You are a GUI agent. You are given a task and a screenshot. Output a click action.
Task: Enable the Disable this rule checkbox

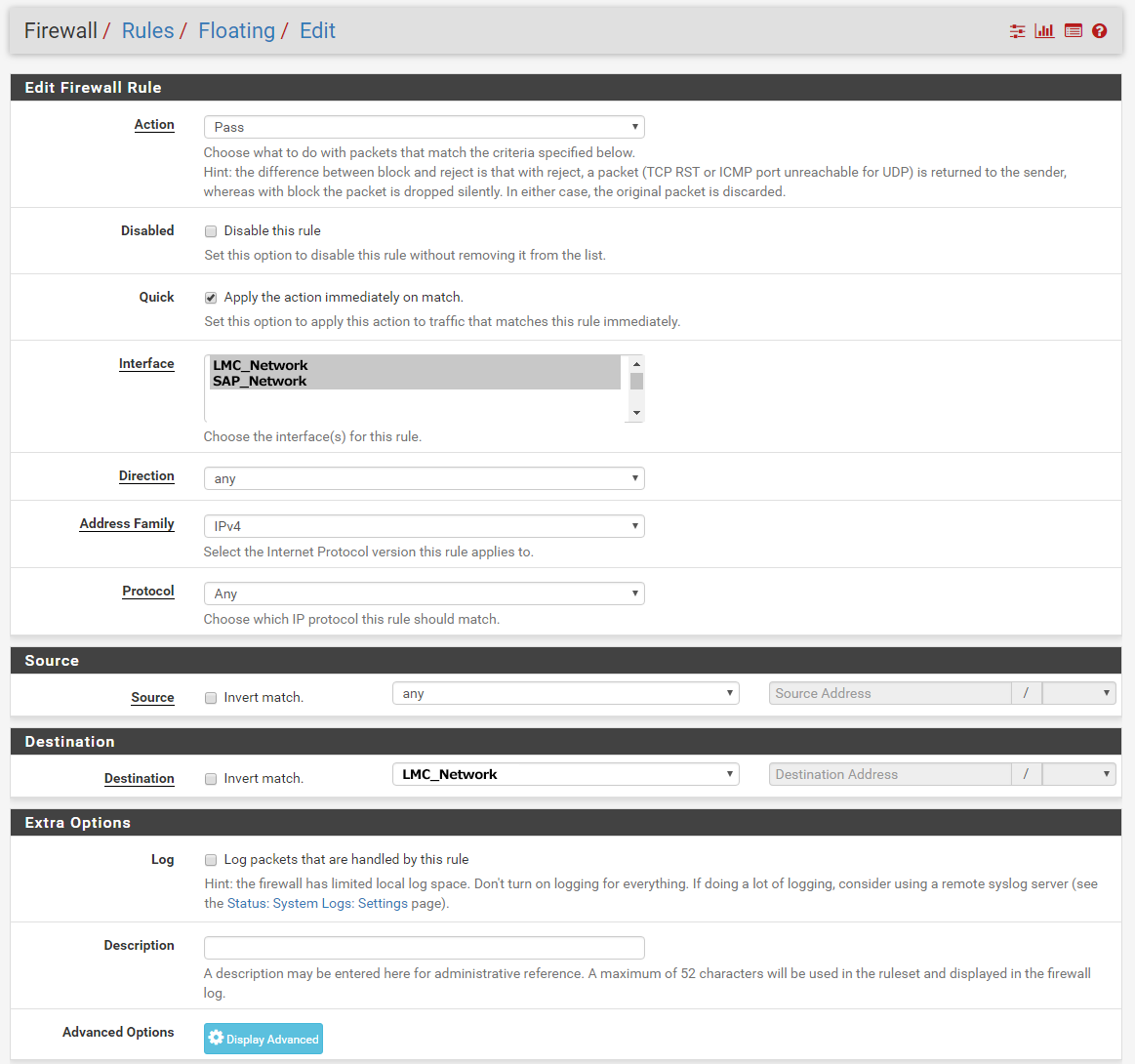pyautogui.click(x=210, y=230)
